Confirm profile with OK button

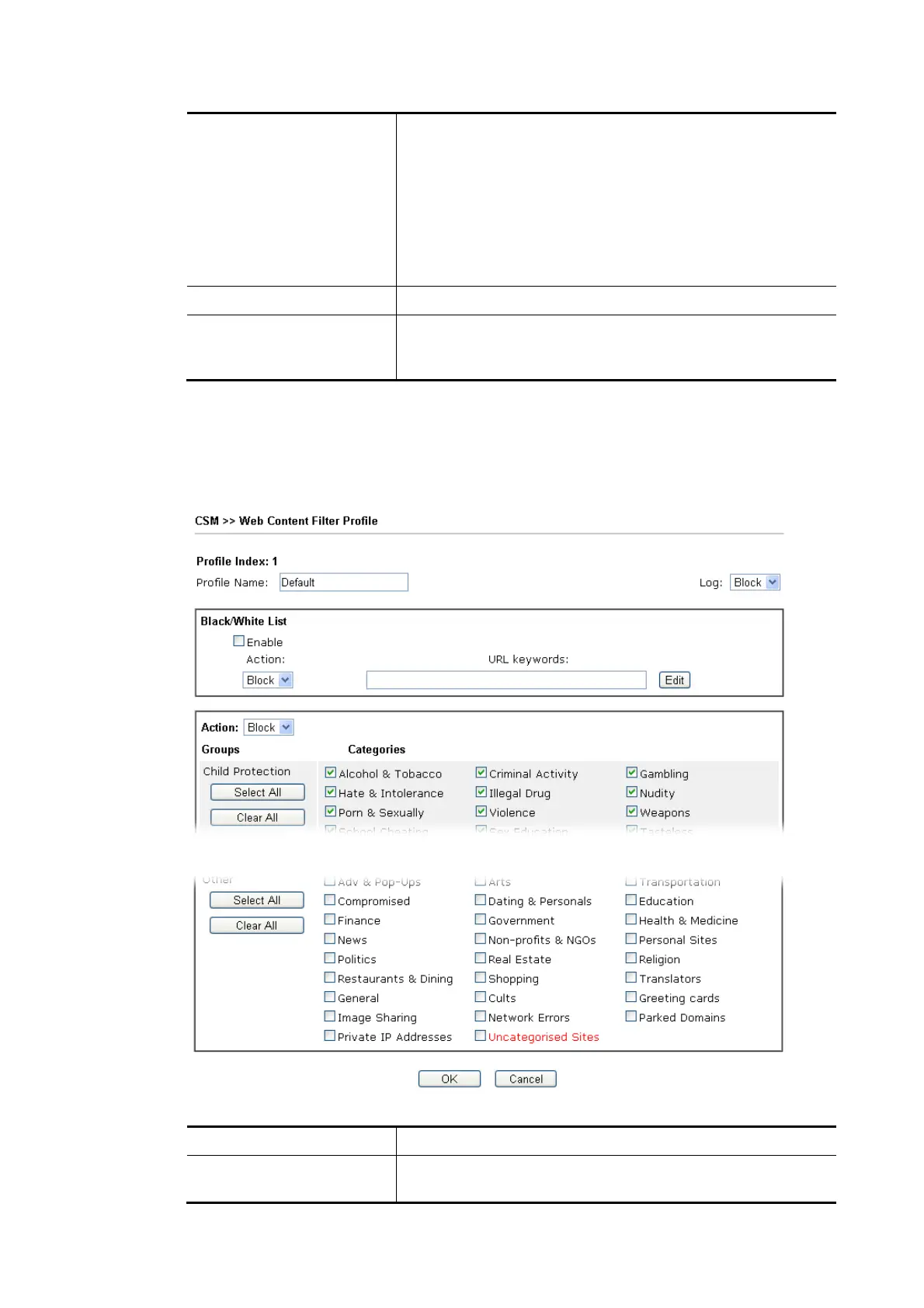(x=450, y=1079)
